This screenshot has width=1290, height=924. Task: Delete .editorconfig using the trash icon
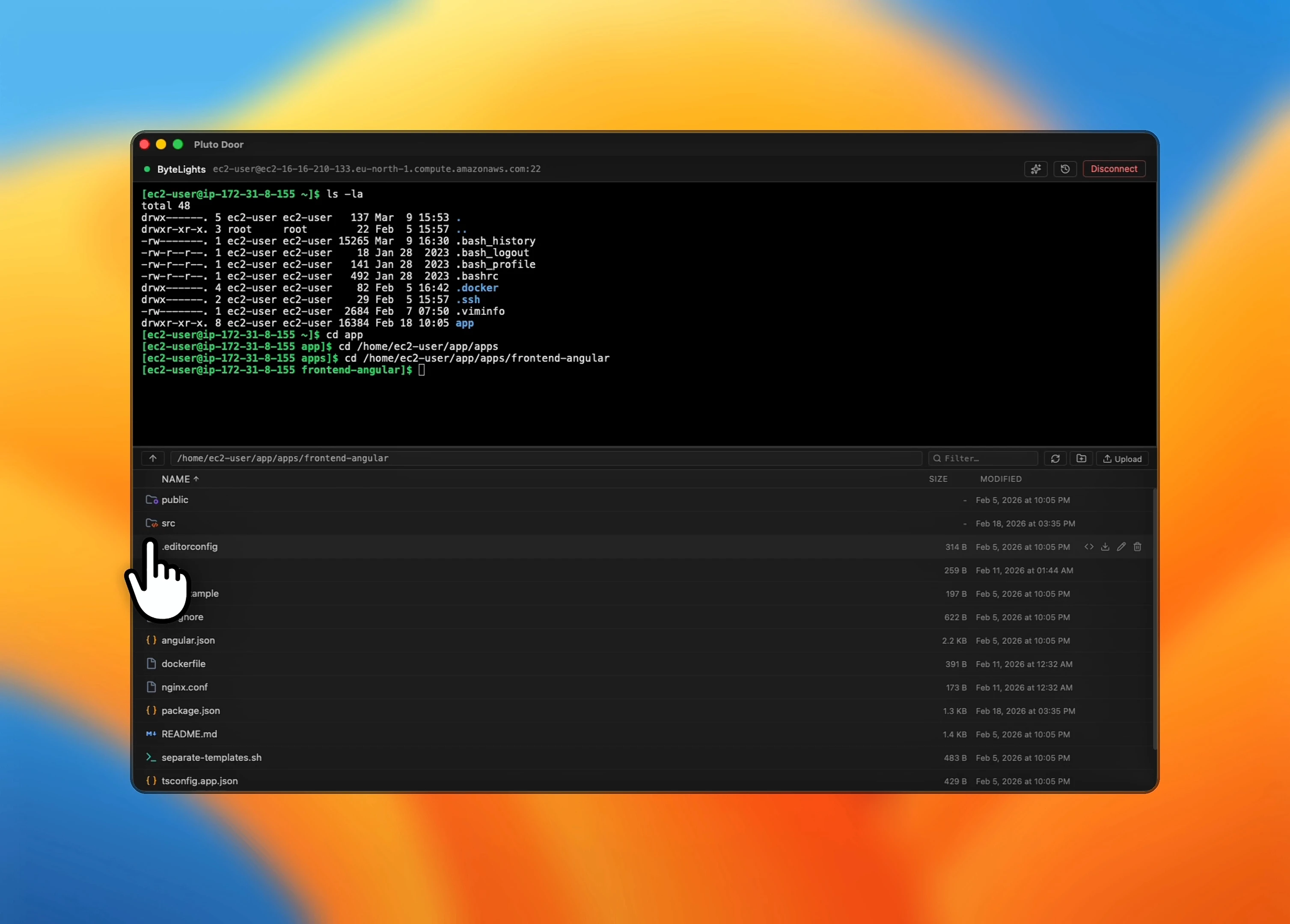tap(1137, 546)
